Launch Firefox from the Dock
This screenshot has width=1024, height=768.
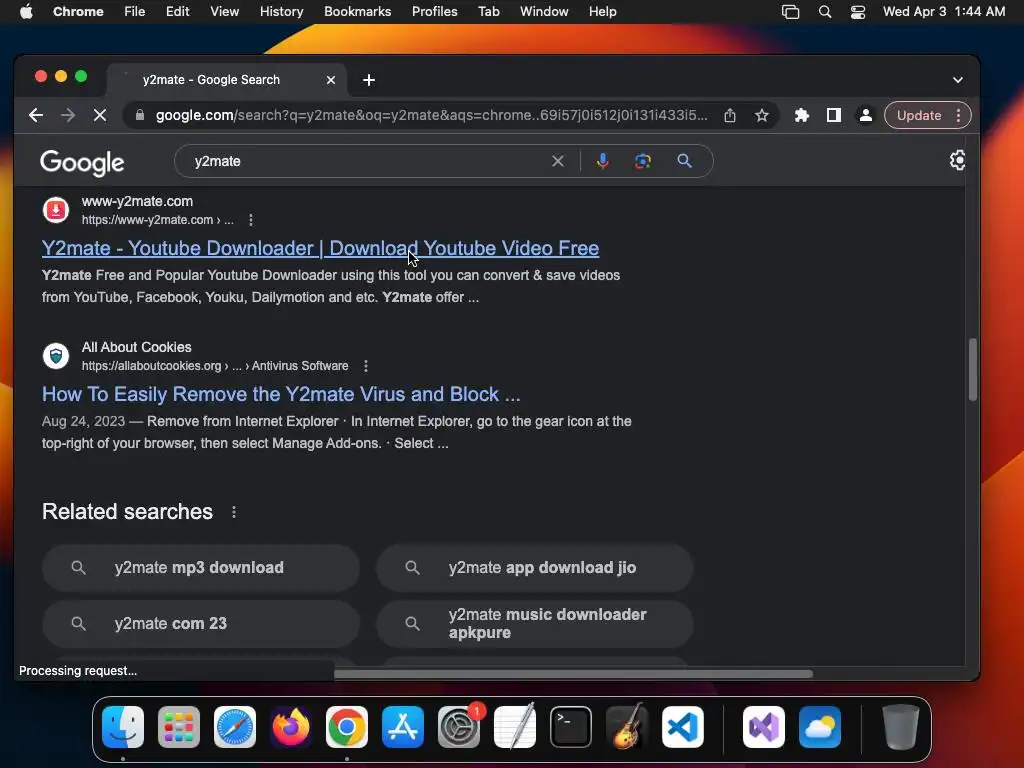point(291,727)
